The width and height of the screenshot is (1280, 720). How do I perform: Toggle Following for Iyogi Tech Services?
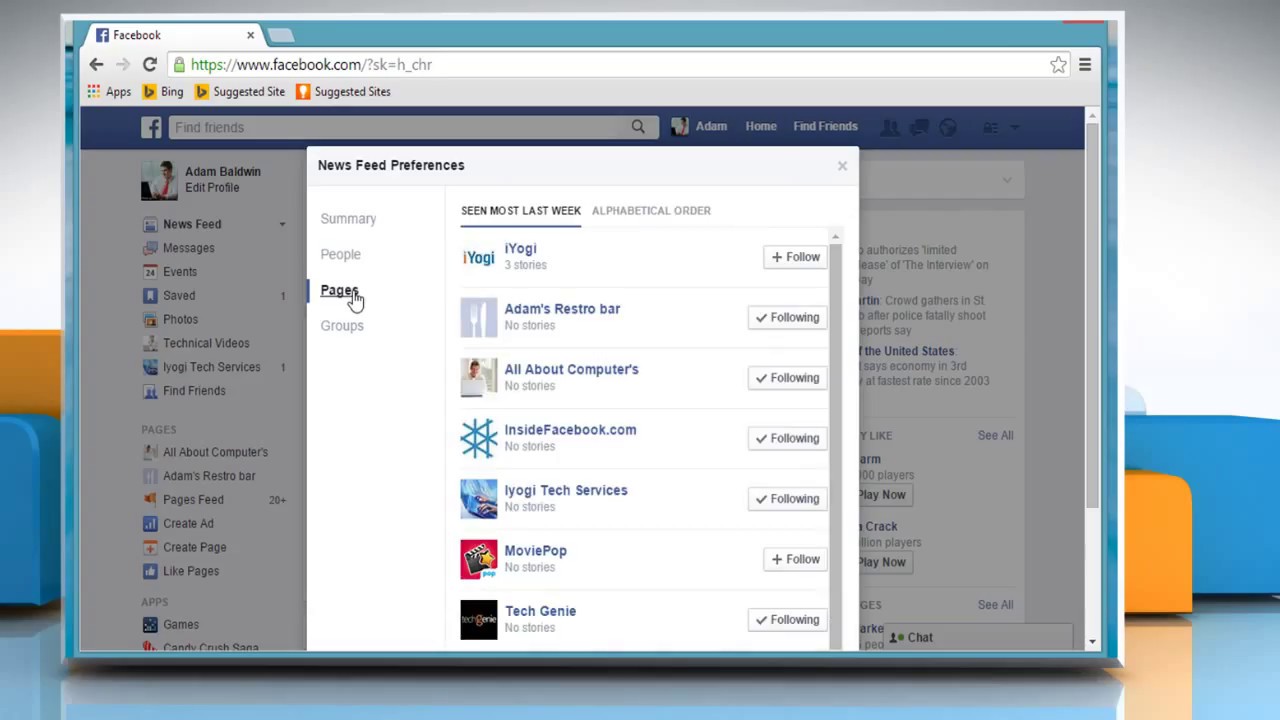[788, 499]
